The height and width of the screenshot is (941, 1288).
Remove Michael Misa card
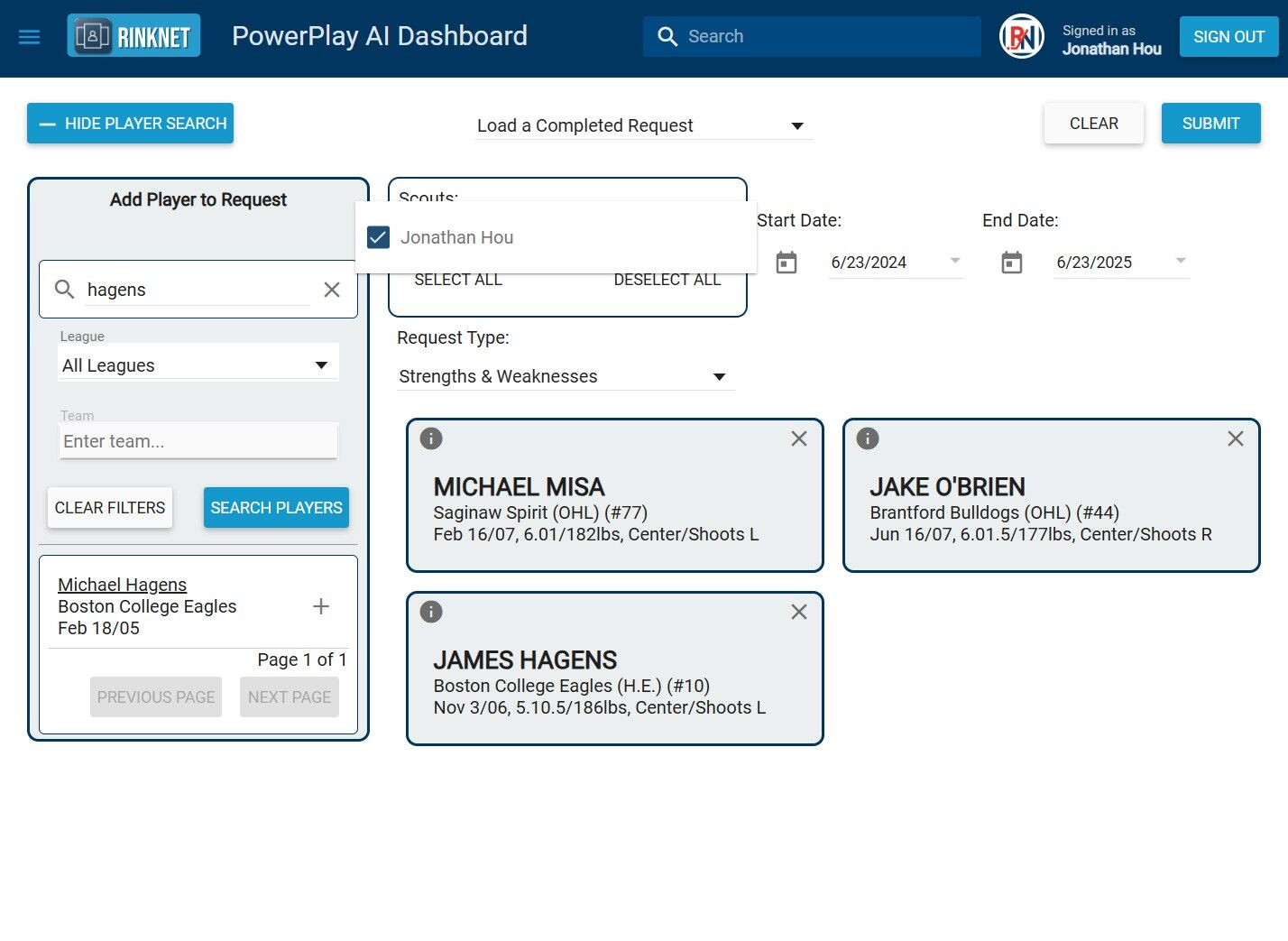tap(799, 438)
